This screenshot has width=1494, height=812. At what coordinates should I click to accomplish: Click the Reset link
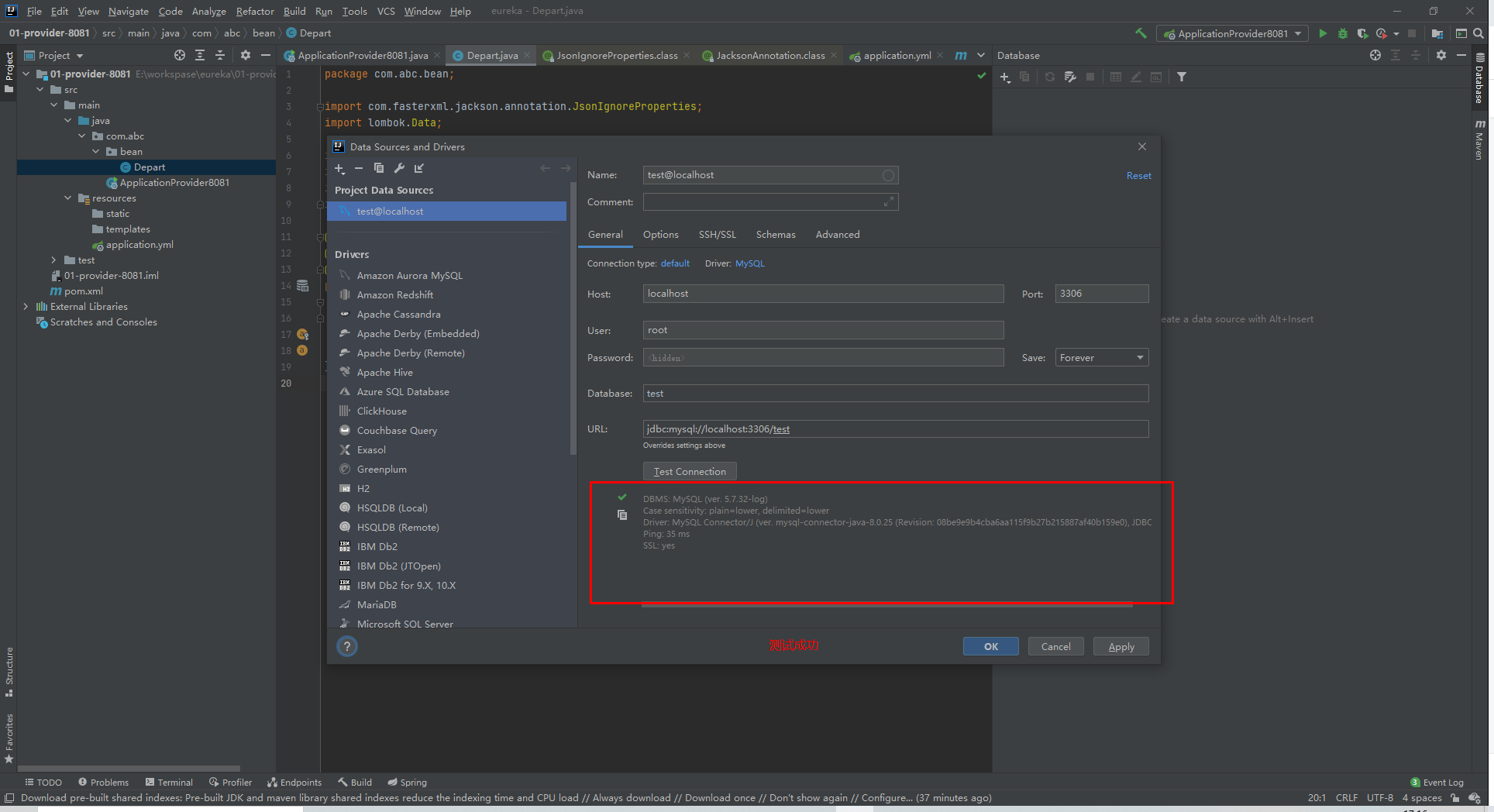pos(1138,176)
